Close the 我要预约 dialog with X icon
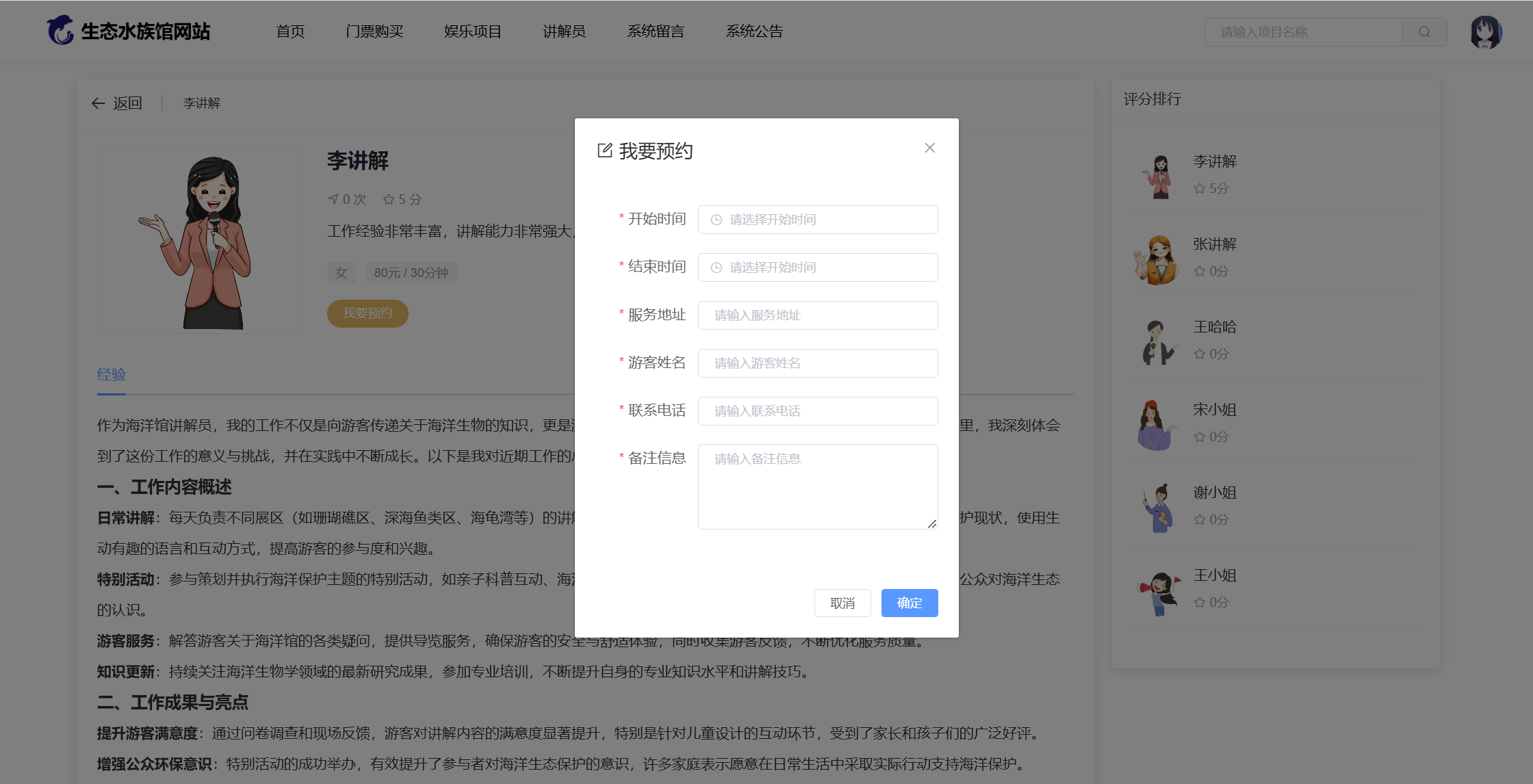The image size is (1533, 784). pos(929,148)
